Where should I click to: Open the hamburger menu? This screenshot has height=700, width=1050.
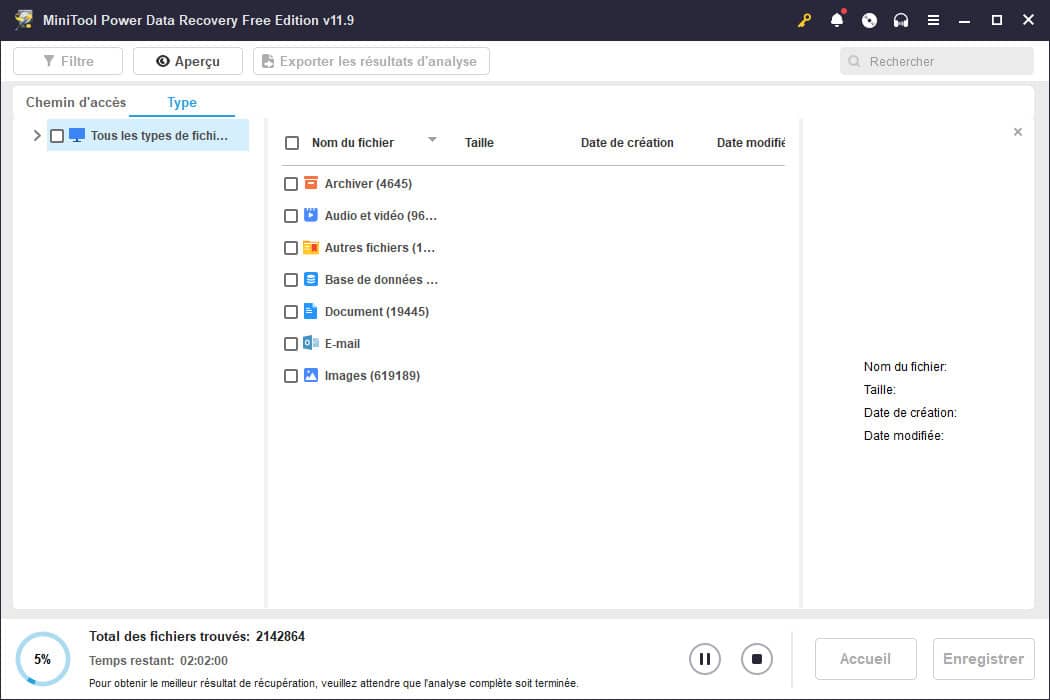(934, 19)
